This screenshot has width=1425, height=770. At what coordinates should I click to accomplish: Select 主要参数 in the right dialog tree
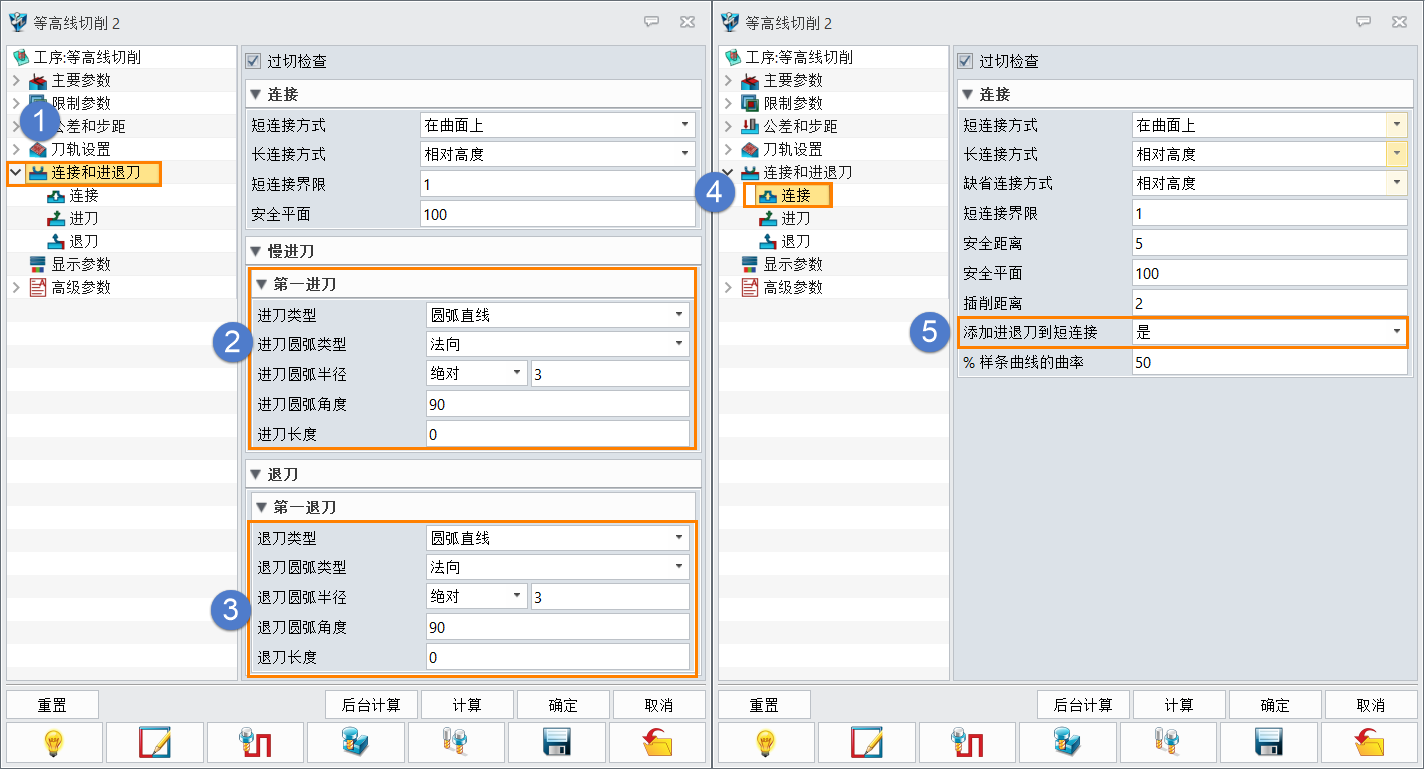pos(793,80)
